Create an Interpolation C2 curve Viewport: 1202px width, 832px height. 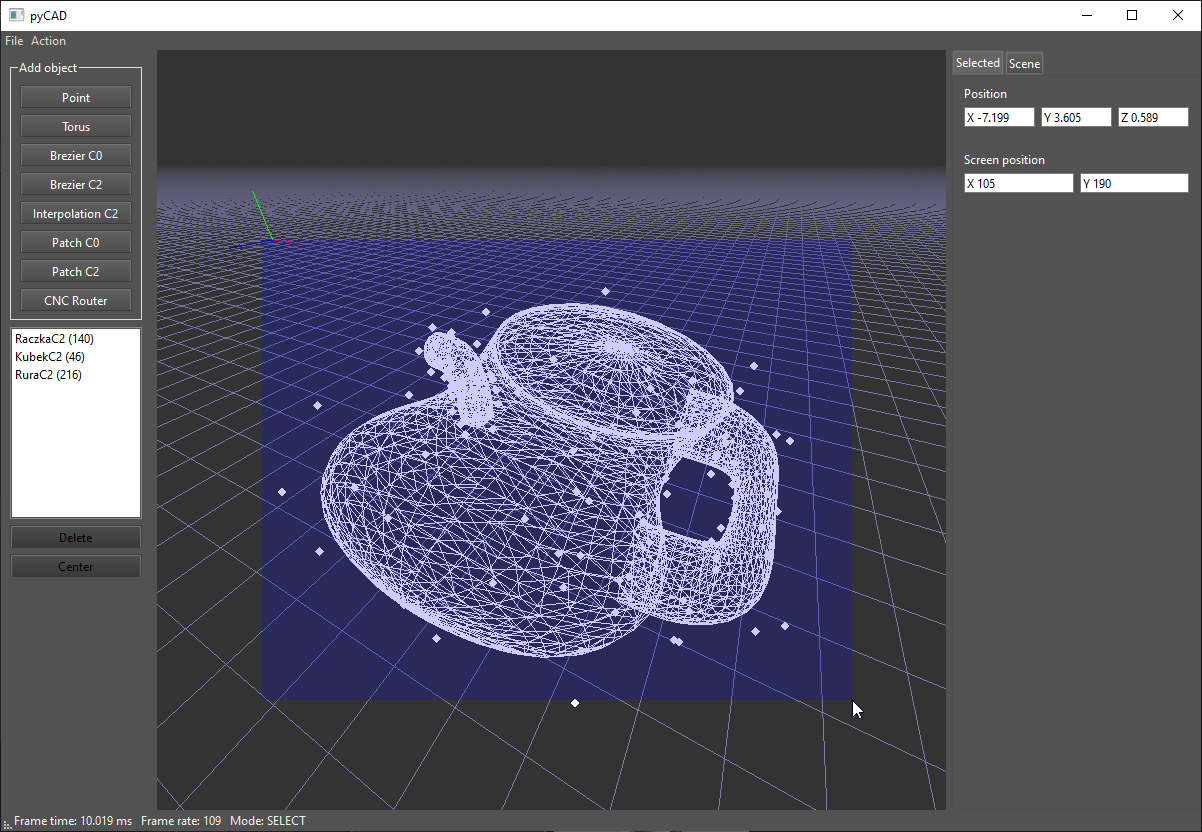coord(75,213)
